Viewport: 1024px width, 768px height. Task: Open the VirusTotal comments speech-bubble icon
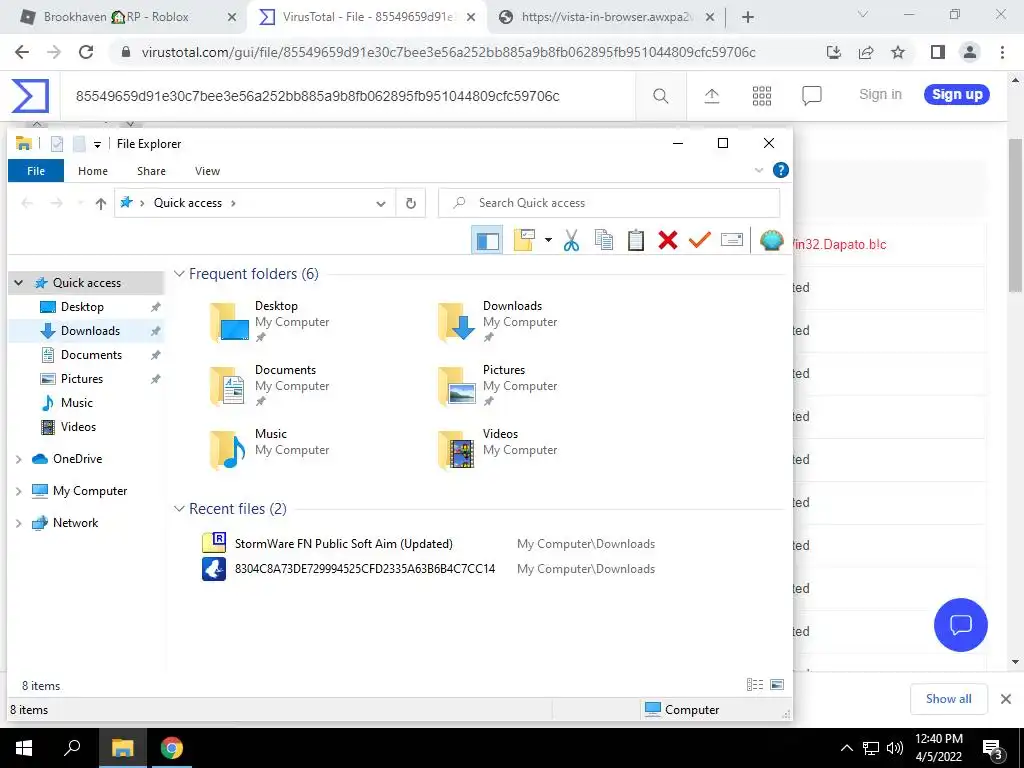click(811, 96)
